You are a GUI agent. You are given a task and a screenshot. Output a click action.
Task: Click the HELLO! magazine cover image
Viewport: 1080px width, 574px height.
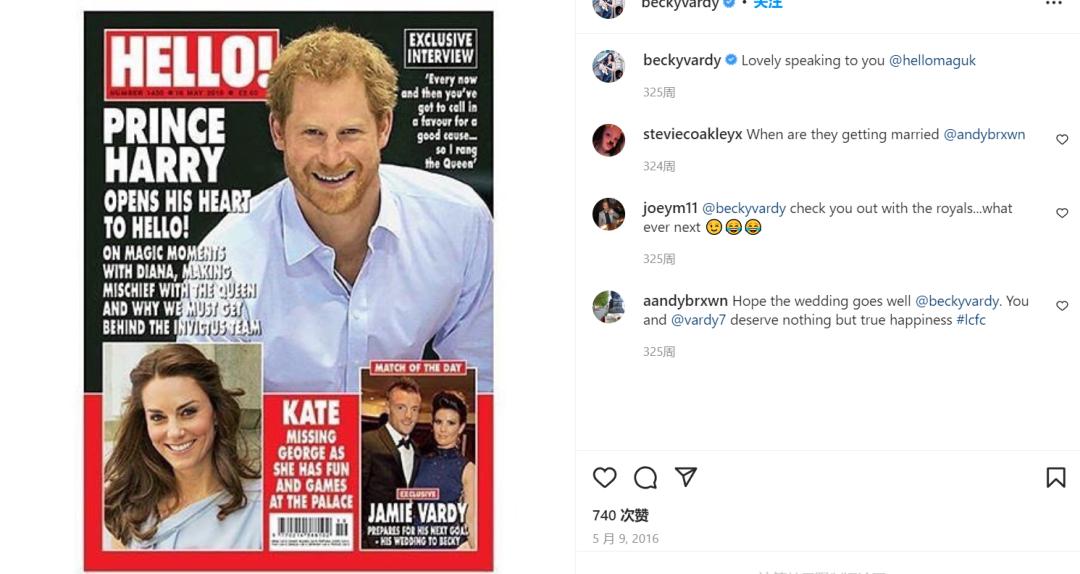point(288,290)
